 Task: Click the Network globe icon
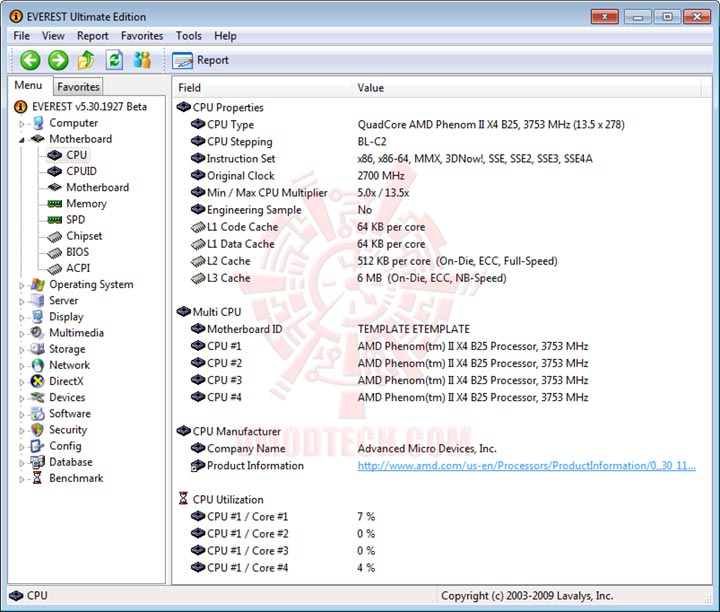click(38, 365)
